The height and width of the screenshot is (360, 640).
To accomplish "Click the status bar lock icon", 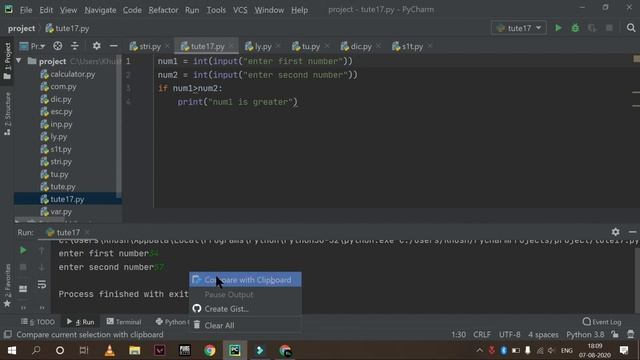I will (x=615, y=335).
